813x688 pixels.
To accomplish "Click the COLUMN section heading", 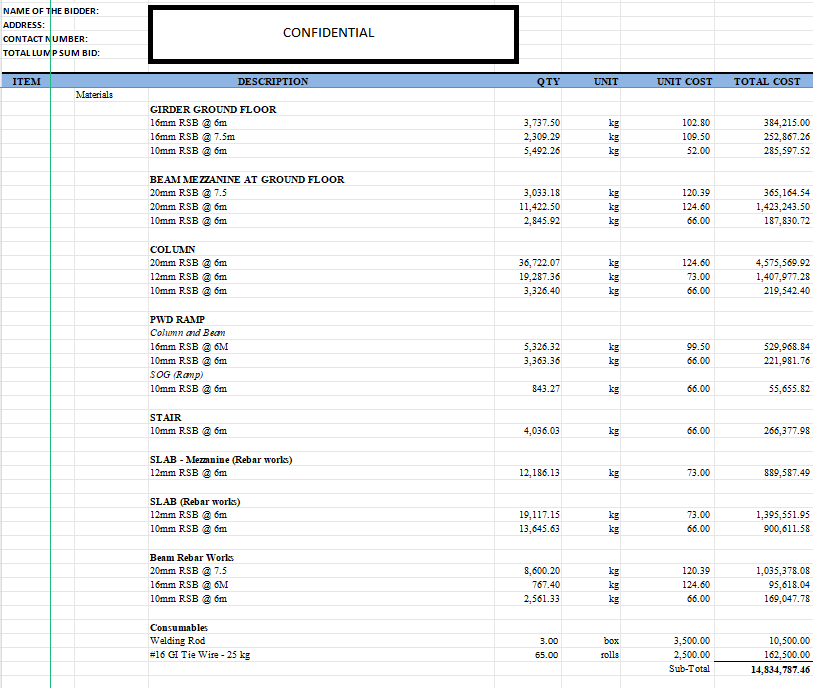I will point(173,249).
